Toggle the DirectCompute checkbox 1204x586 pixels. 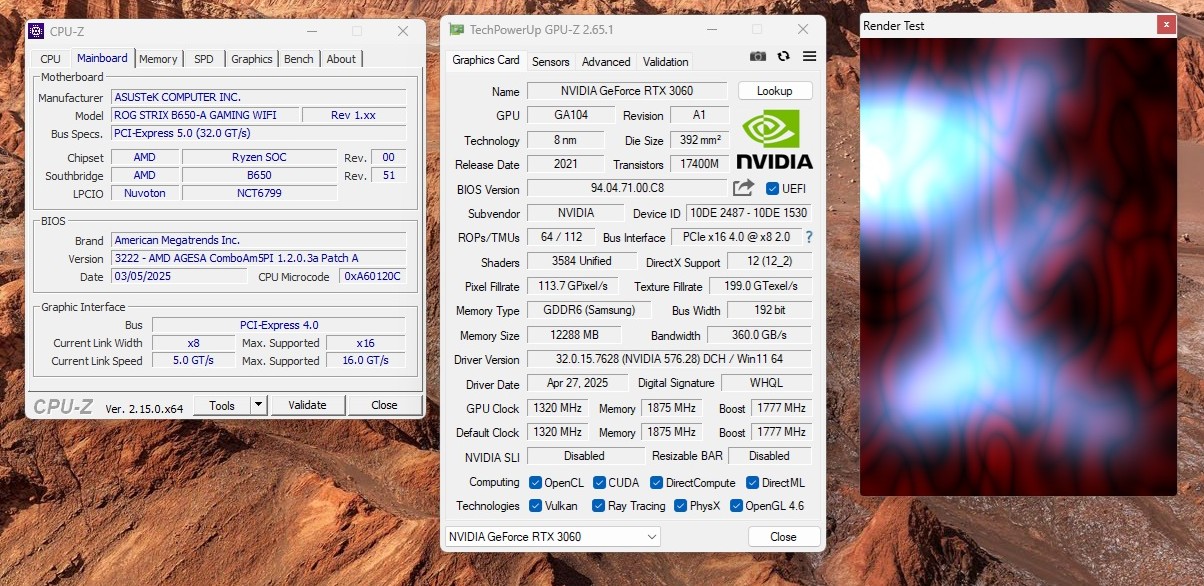[656, 483]
